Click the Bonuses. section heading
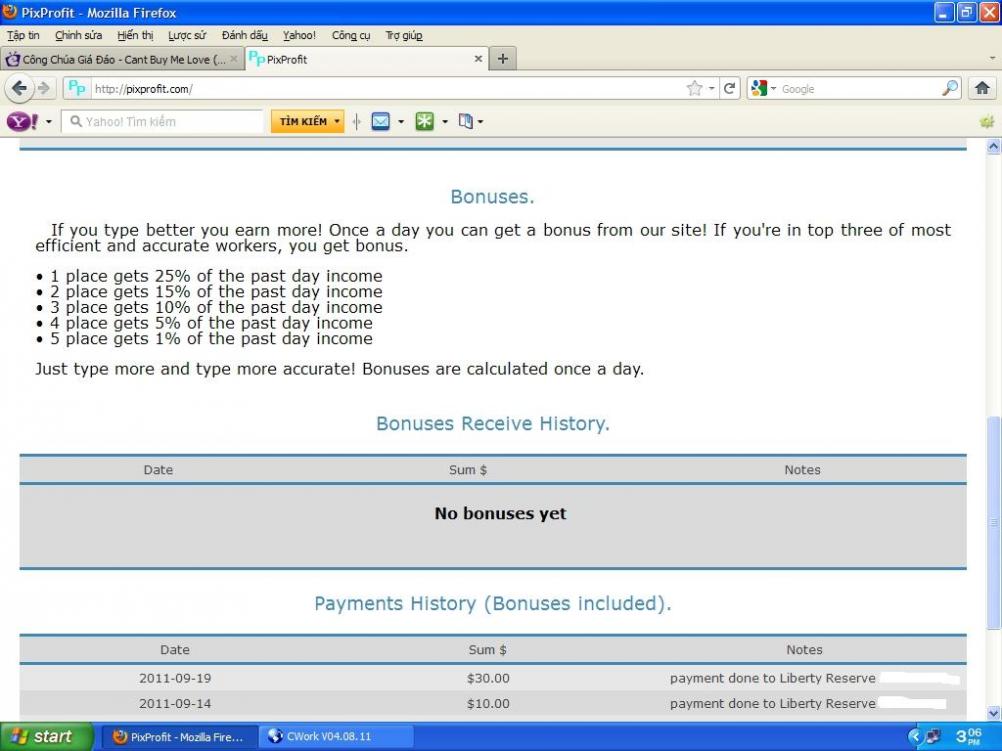The height and width of the screenshot is (751, 1002). click(x=492, y=196)
